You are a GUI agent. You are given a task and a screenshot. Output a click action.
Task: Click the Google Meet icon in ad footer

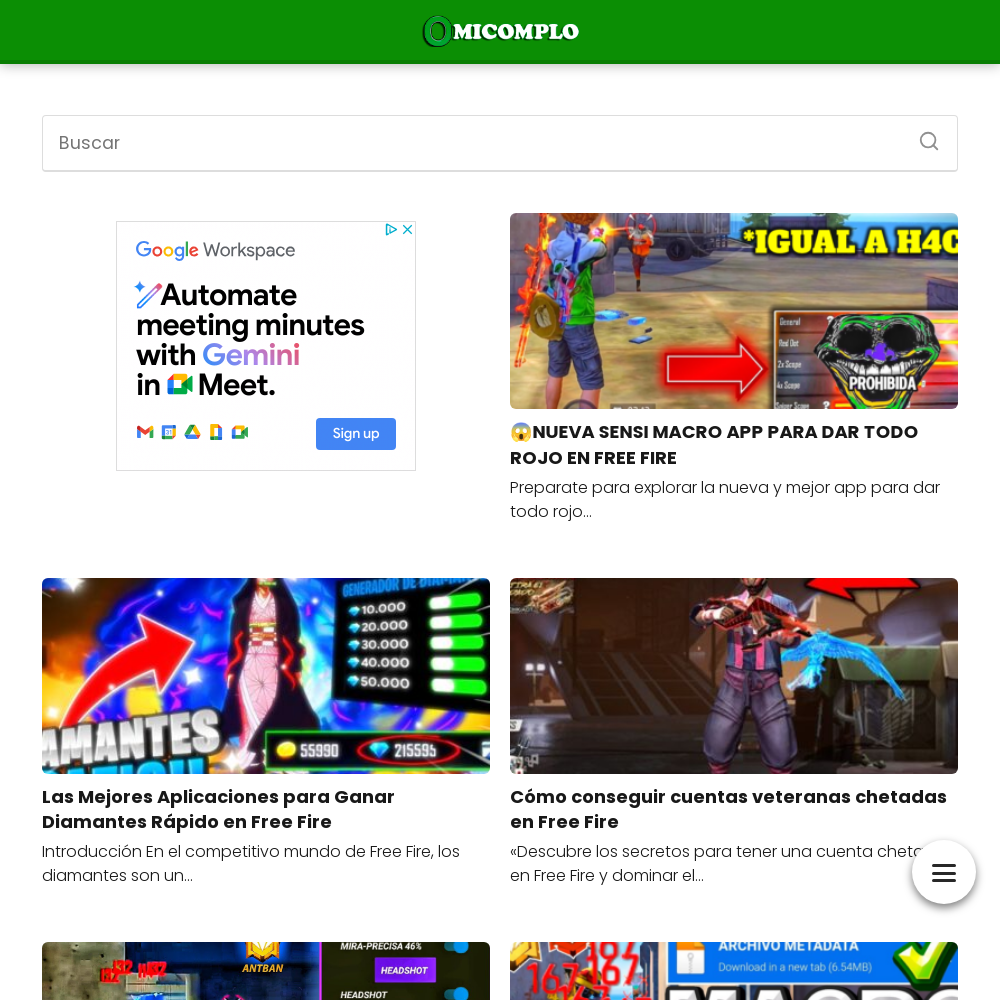[240, 432]
